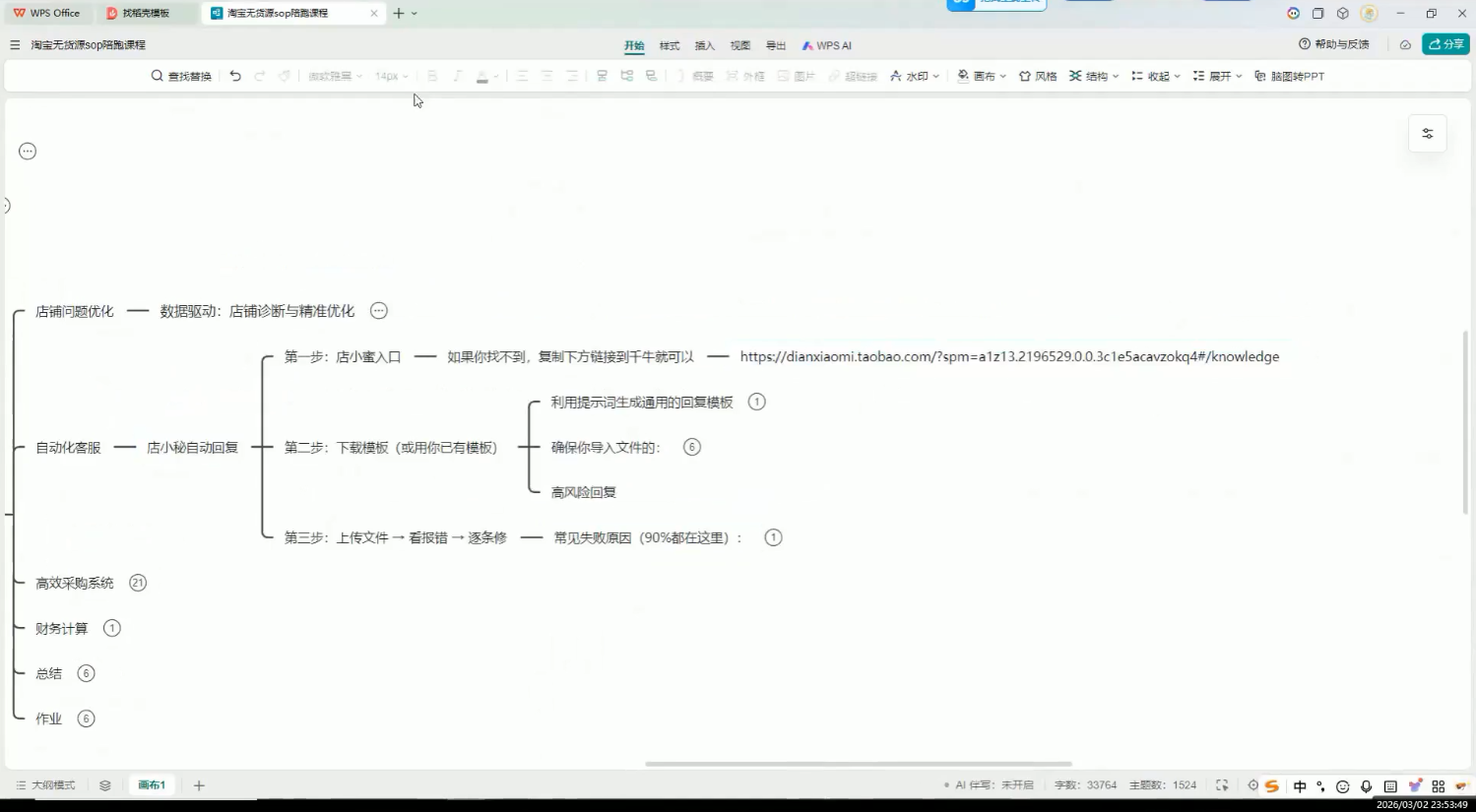Click the 分享 share button
The width and height of the screenshot is (1476, 812).
(x=1444, y=45)
